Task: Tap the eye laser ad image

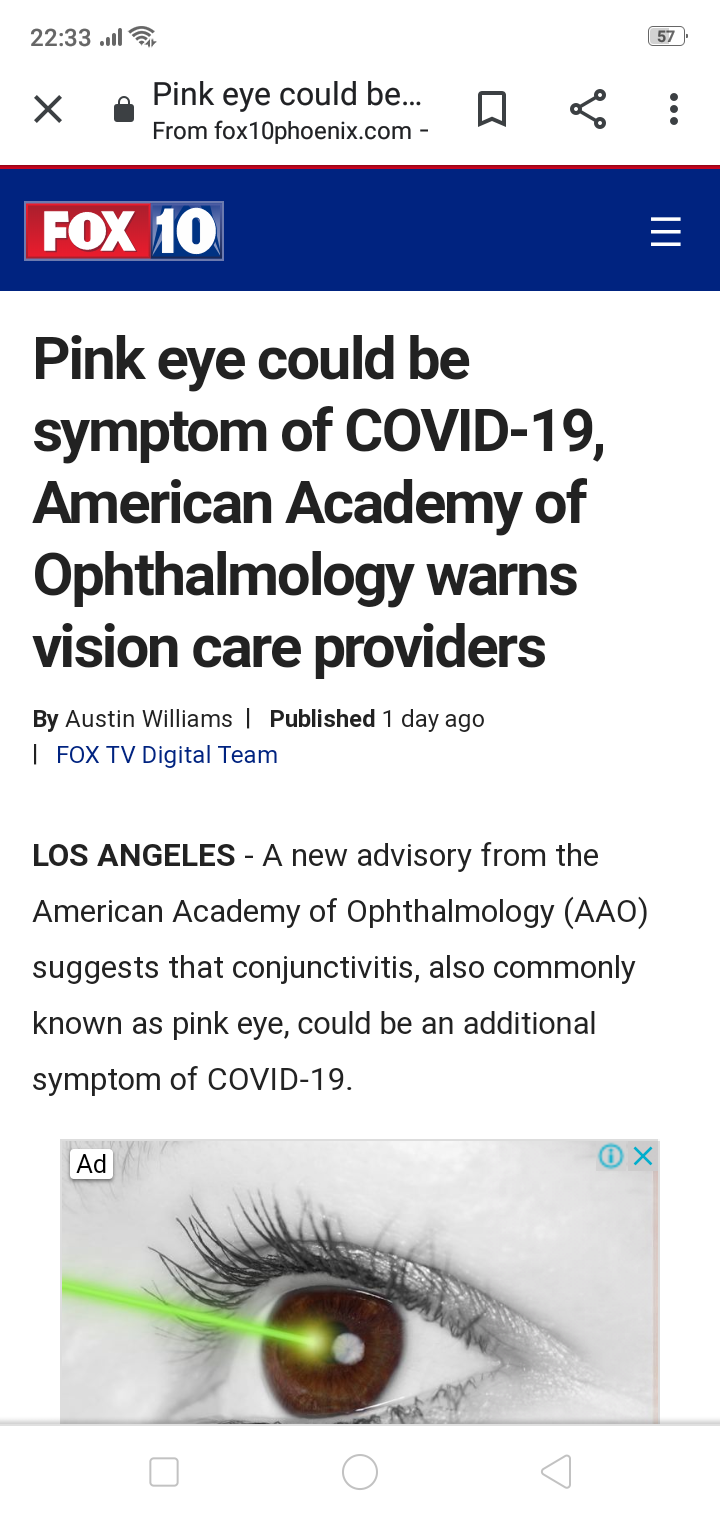Action: point(360,1300)
